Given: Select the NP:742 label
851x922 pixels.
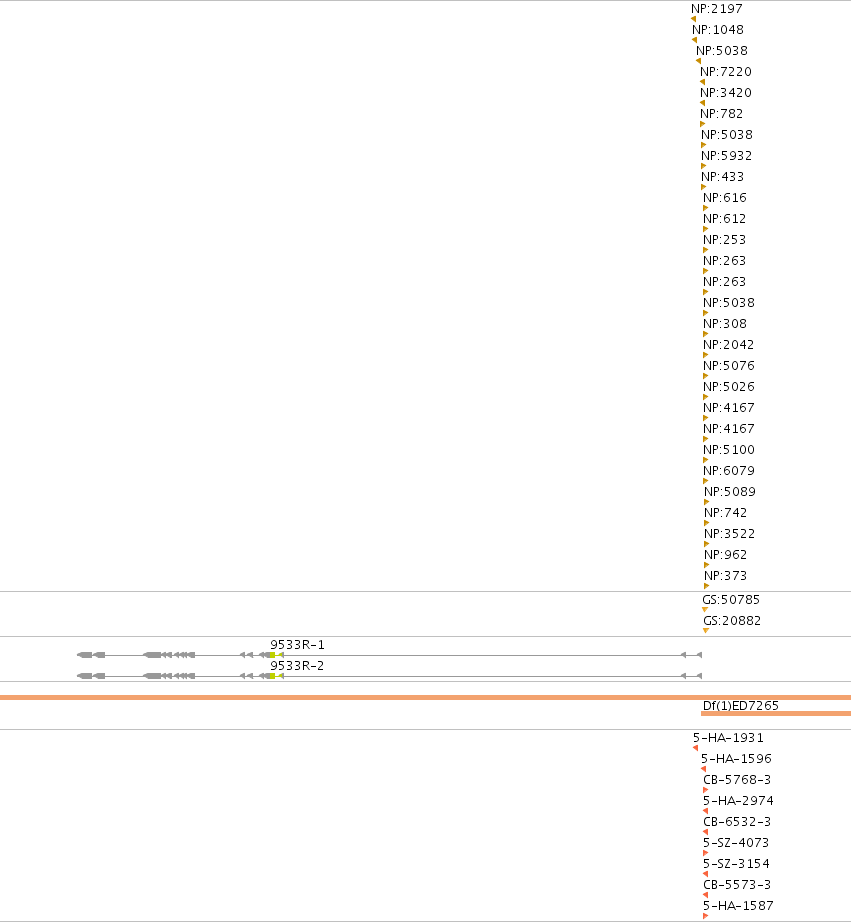Looking at the screenshot, I should click(726, 513).
